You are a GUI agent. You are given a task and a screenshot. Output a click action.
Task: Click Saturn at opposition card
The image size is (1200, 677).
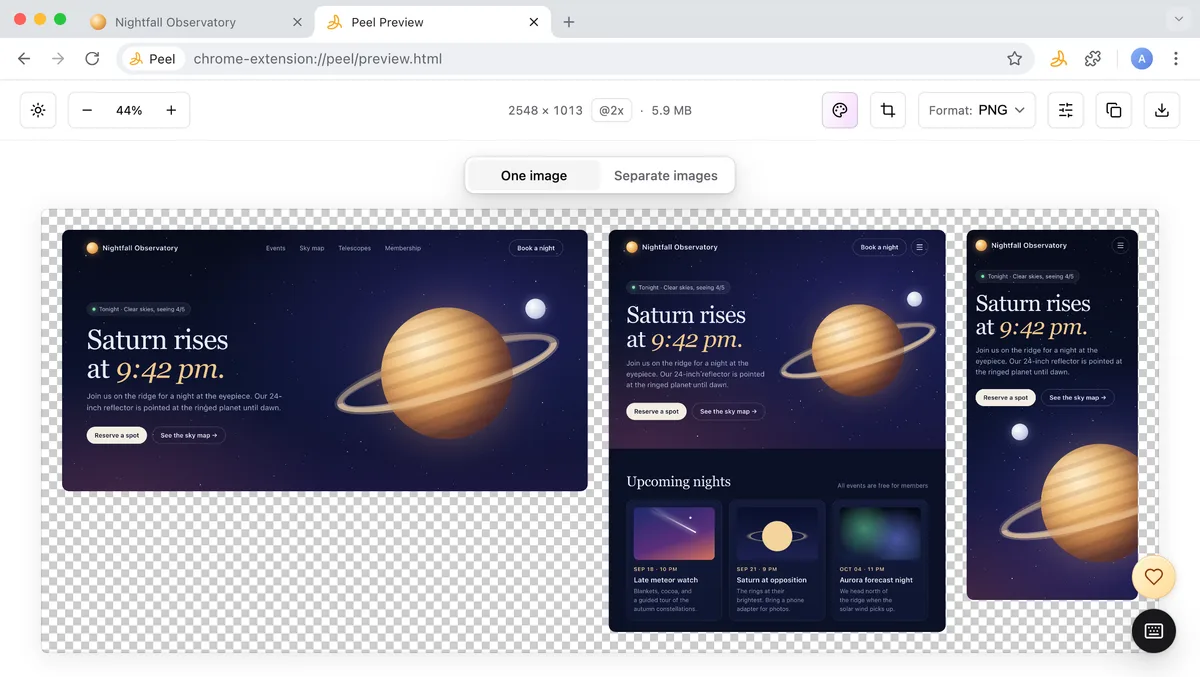pos(777,560)
